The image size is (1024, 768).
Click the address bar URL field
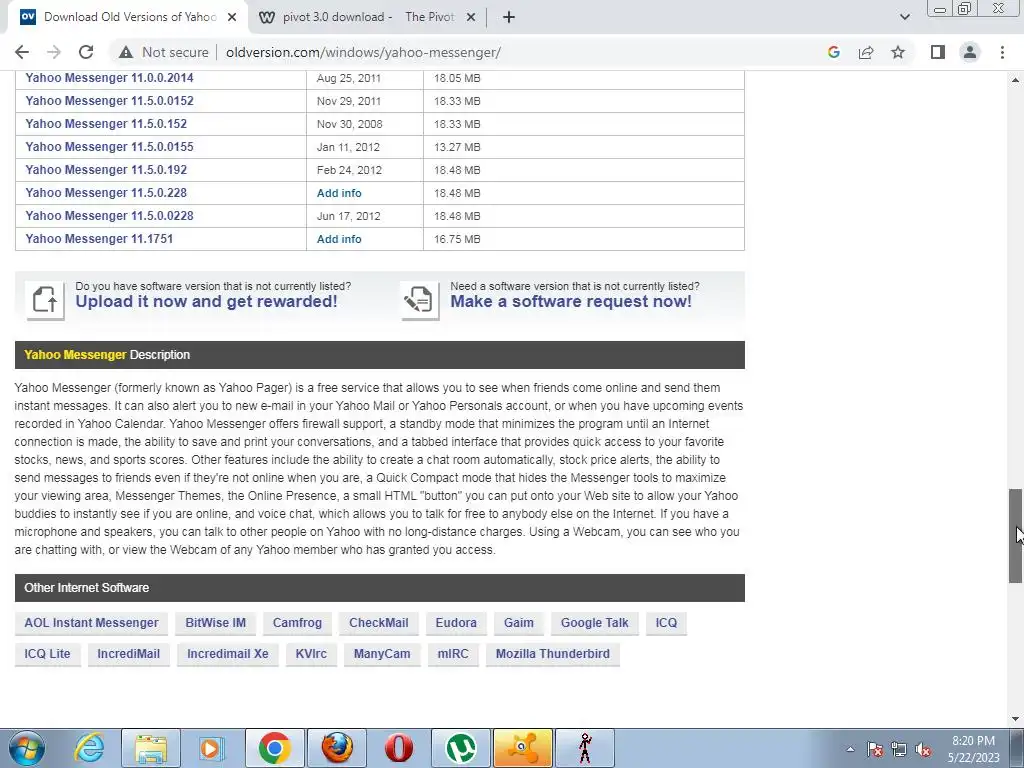(x=363, y=52)
